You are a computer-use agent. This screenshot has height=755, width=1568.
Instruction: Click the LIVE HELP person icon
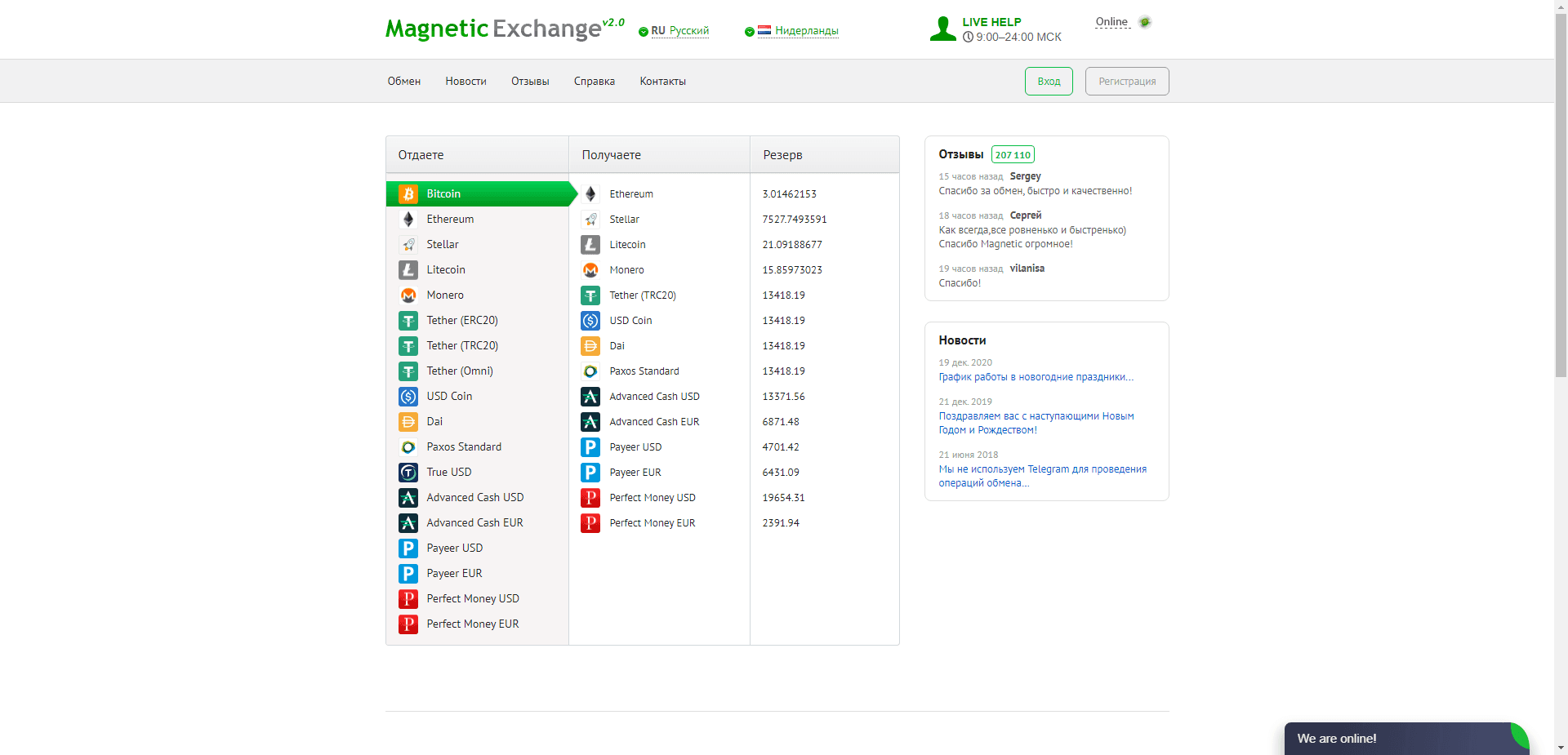tap(943, 28)
